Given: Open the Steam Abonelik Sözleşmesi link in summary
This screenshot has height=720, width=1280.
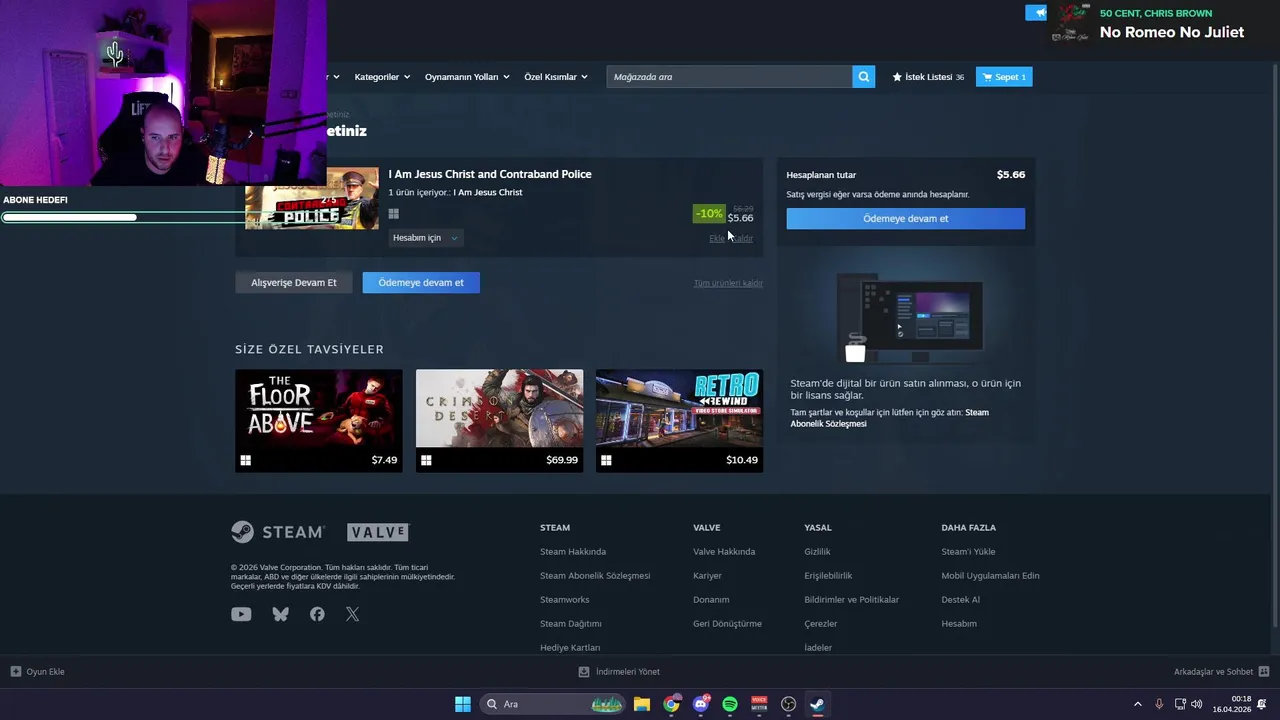Looking at the screenshot, I should (x=889, y=418).
